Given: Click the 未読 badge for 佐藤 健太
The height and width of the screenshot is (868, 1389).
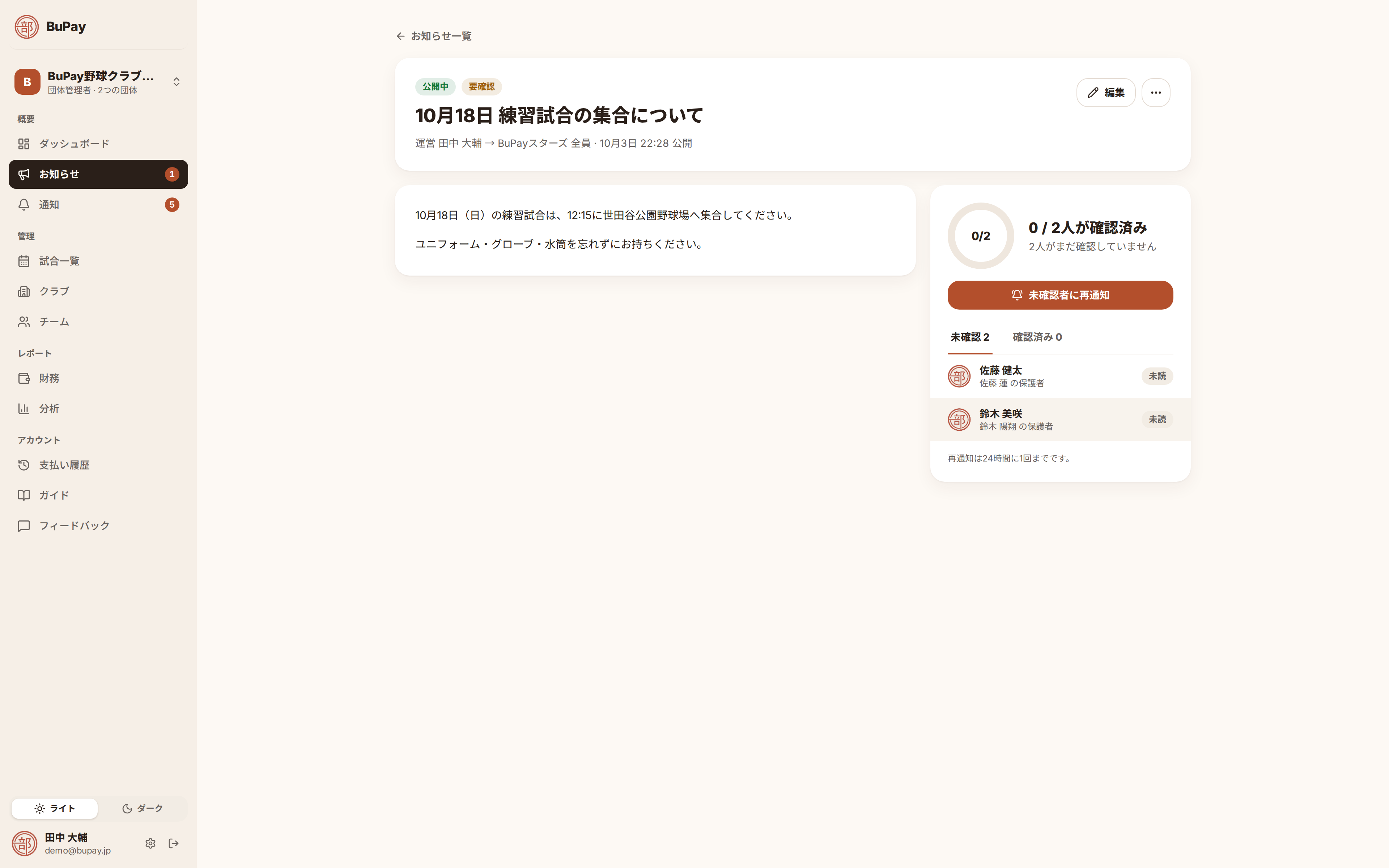Looking at the screenshot, I should pyautogui.click(x=1157, y=376).
